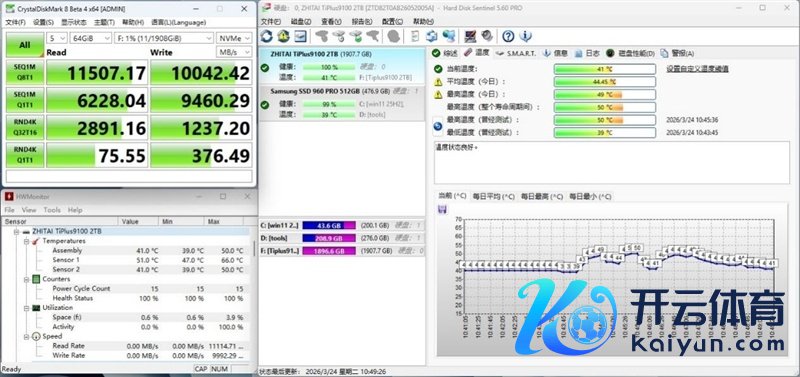Collapse the ZHITAI TiPlus9100 2TB tree node
Screen dimensions: 800x377
point(16,232)
